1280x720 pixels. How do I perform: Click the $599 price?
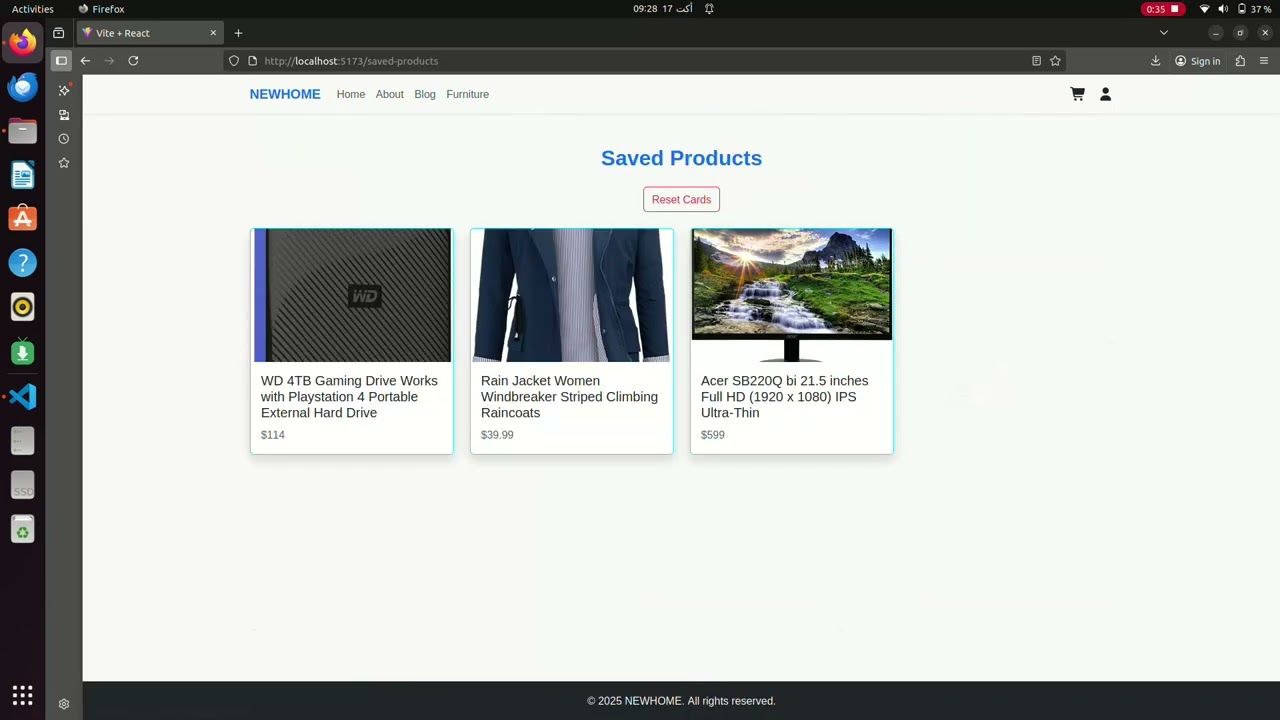(713, 435)
